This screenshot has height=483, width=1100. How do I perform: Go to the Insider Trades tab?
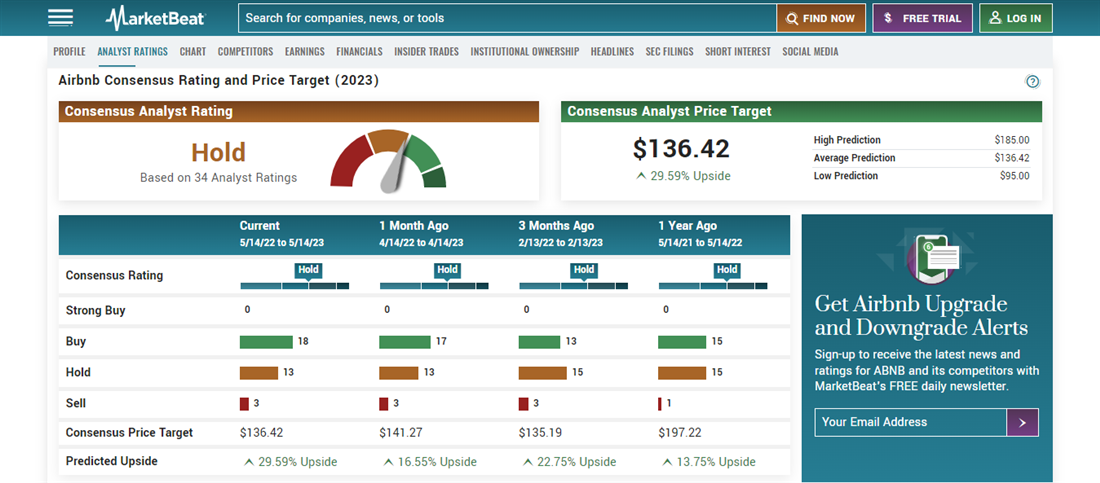tap(426, 52)
